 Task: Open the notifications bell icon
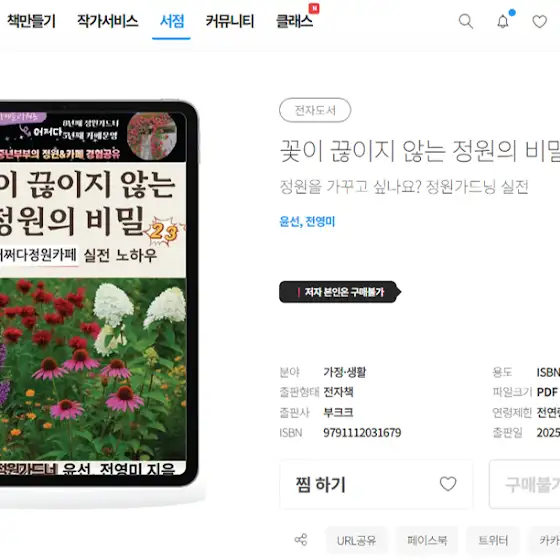point(503,21)
